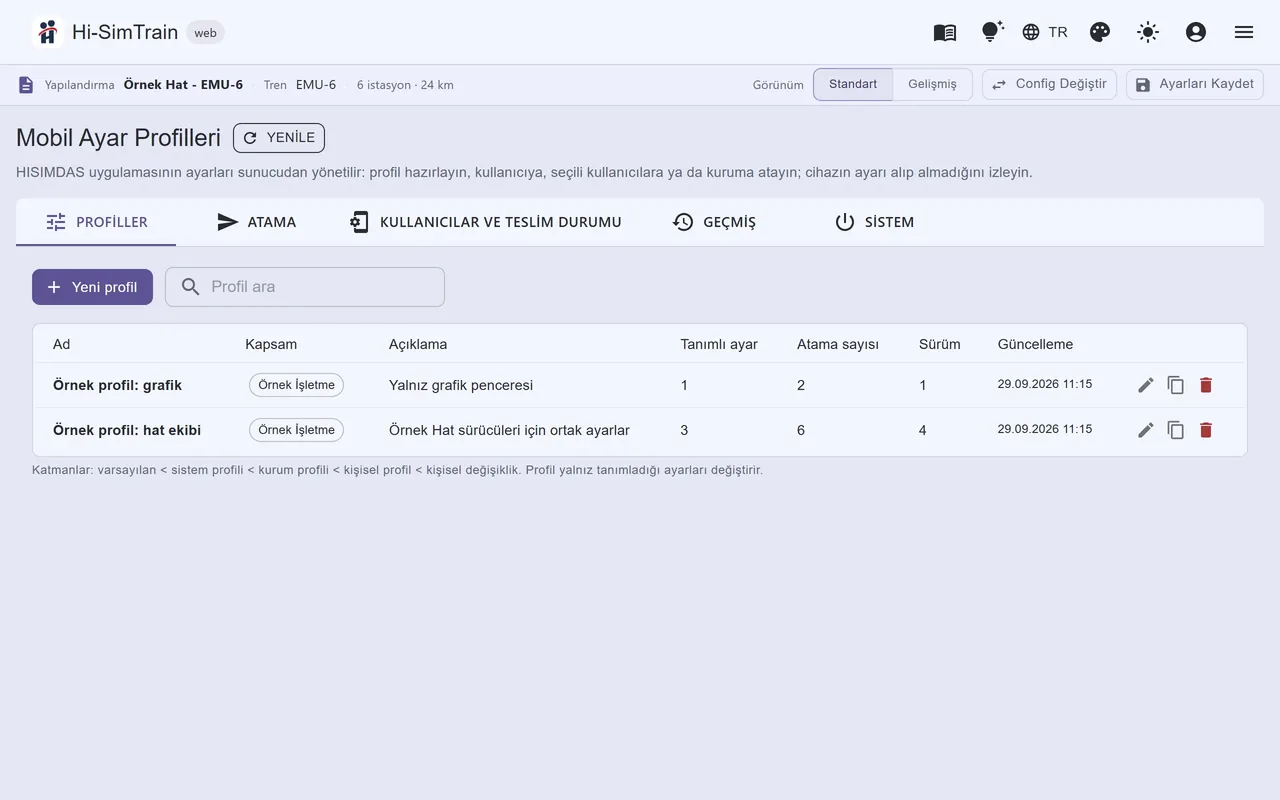Image resolution: width=1280 pixels, height=800 pixels.
Task: Edit the grafik profile with pencil icon
Action: tap(1146, 385)
